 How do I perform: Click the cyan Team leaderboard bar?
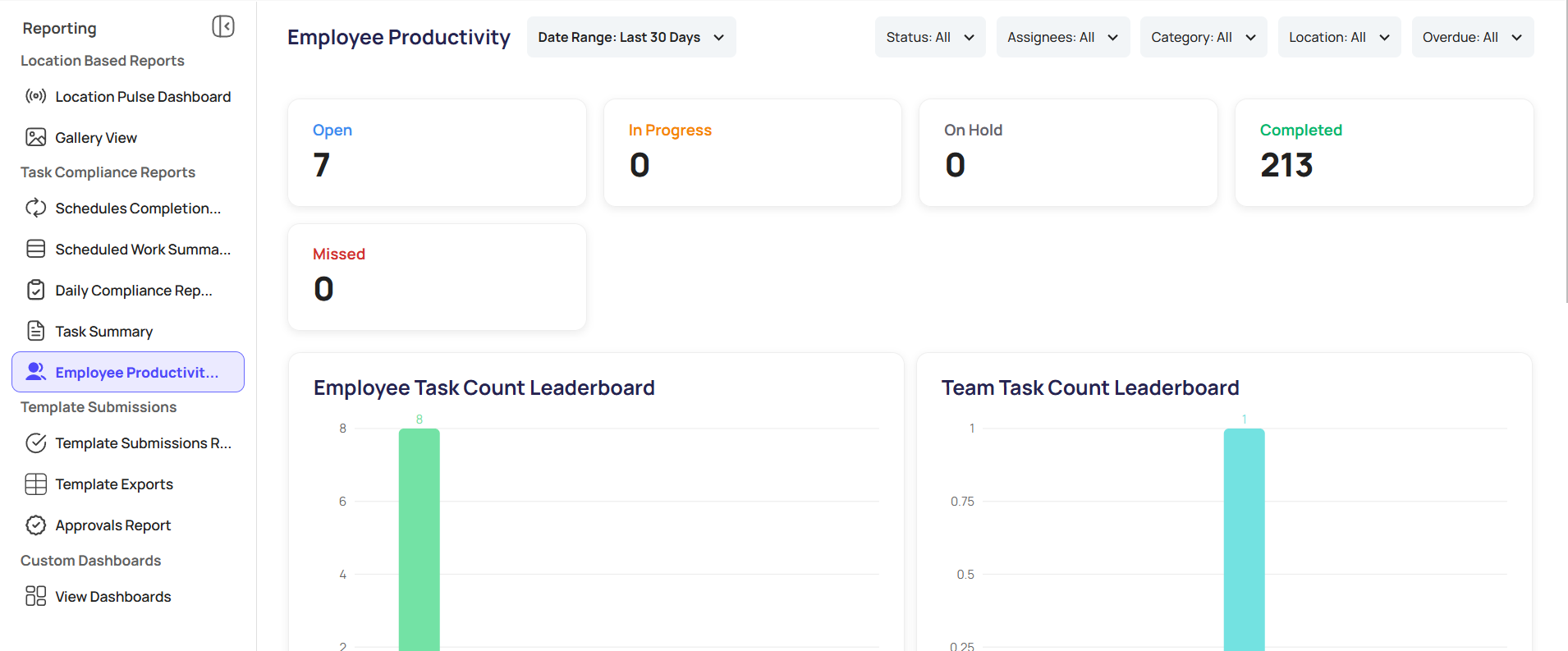[x=1245, y=539]
